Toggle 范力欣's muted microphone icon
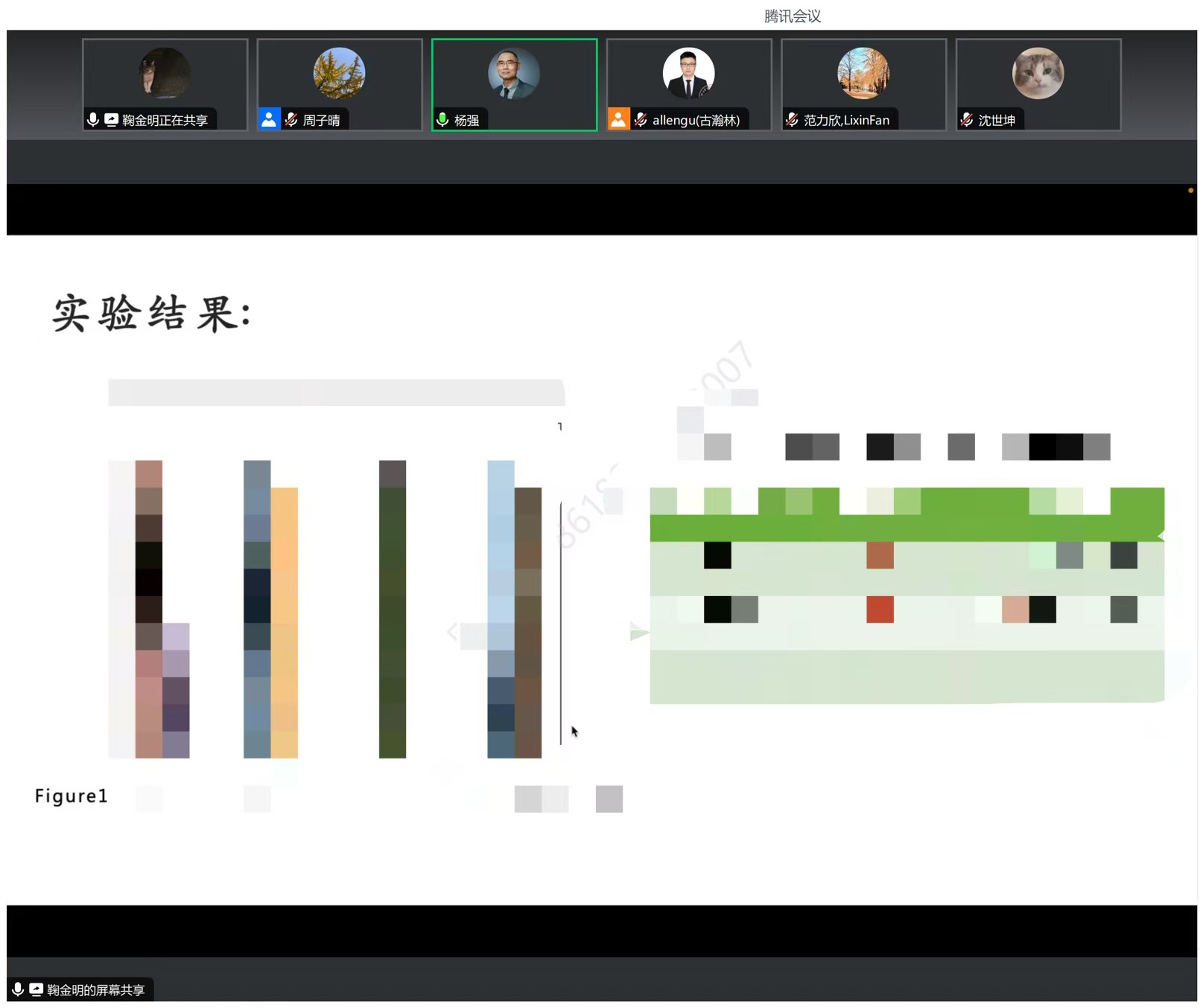The width and height of the screenshot is (1200, 1008). [x=792, y=119]
